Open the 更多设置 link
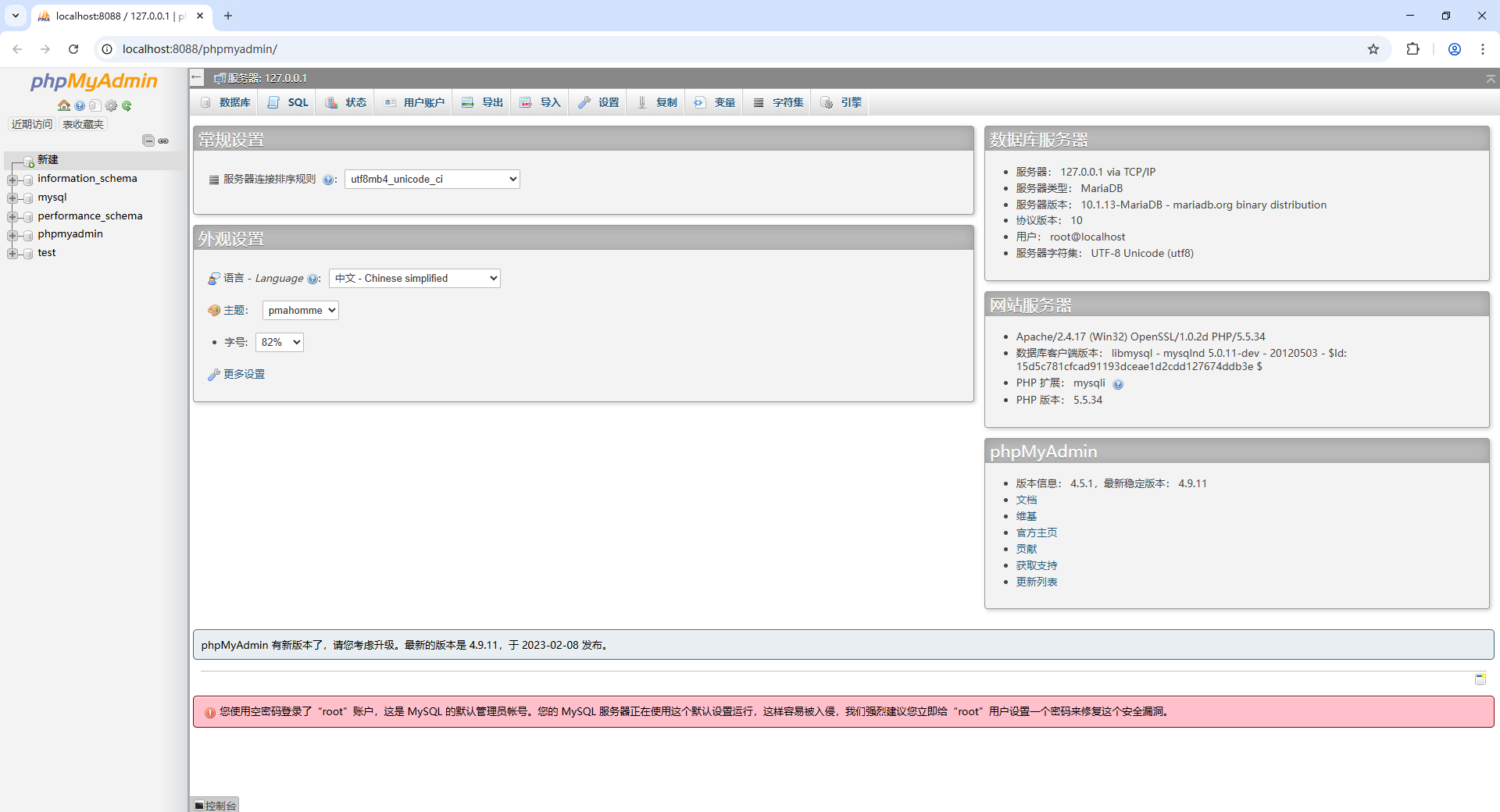 (x=244, y=374)
